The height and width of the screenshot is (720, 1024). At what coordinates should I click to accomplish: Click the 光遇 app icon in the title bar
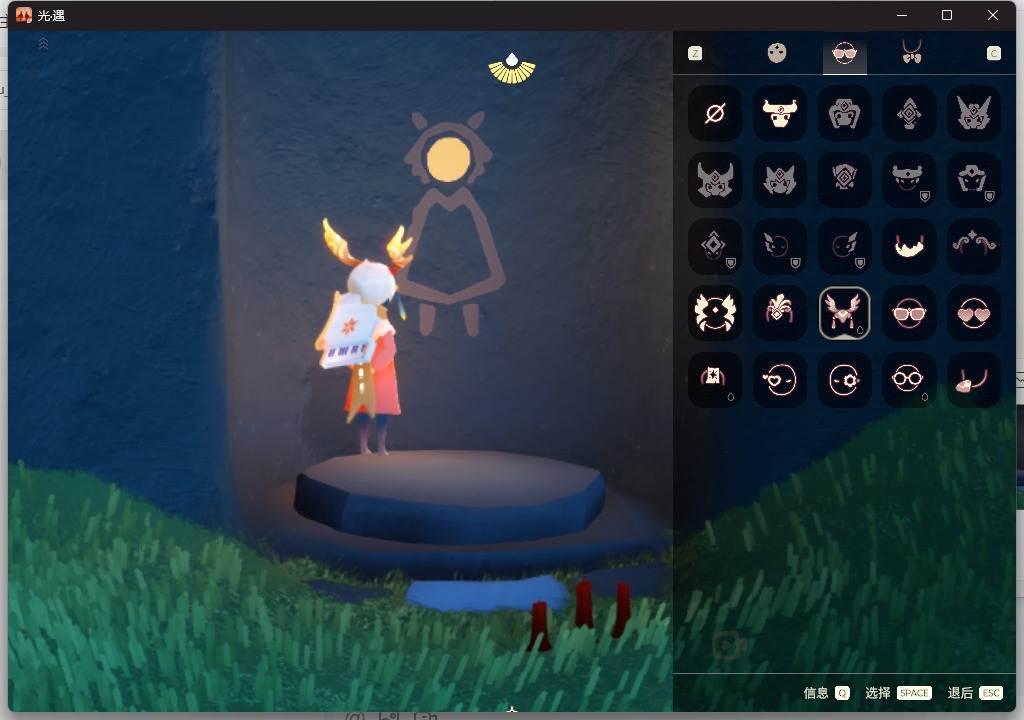coord(24,15)
